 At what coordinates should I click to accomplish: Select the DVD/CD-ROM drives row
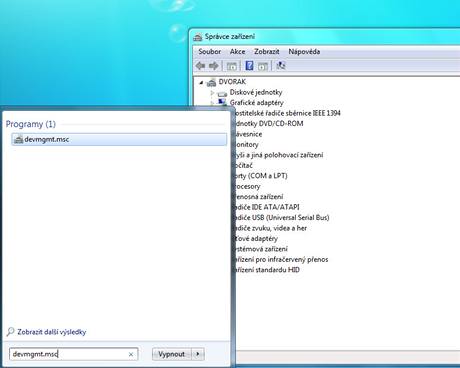pyautogui.click(x=268, y=124)
